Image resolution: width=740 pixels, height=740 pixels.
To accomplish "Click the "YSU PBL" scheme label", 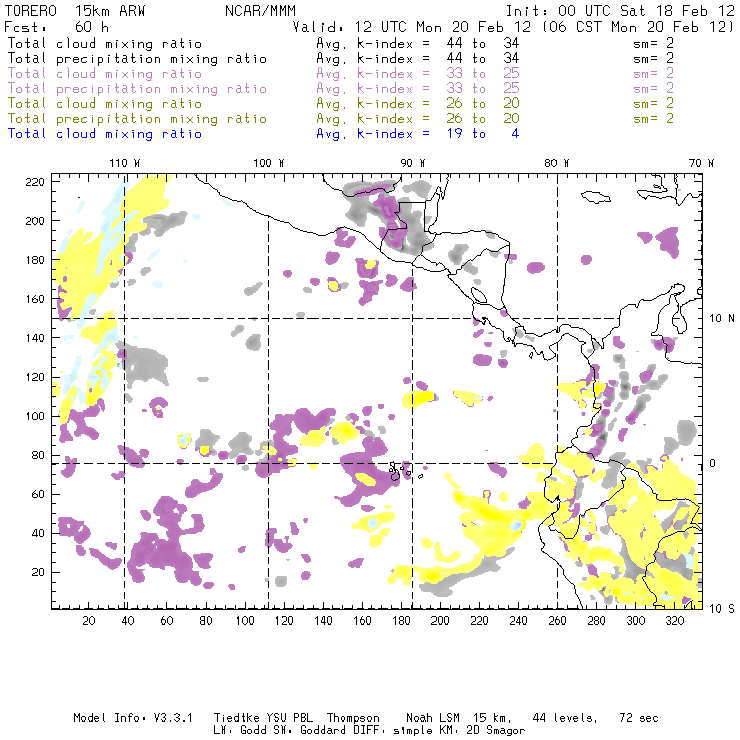I will (x=290, y=718).
